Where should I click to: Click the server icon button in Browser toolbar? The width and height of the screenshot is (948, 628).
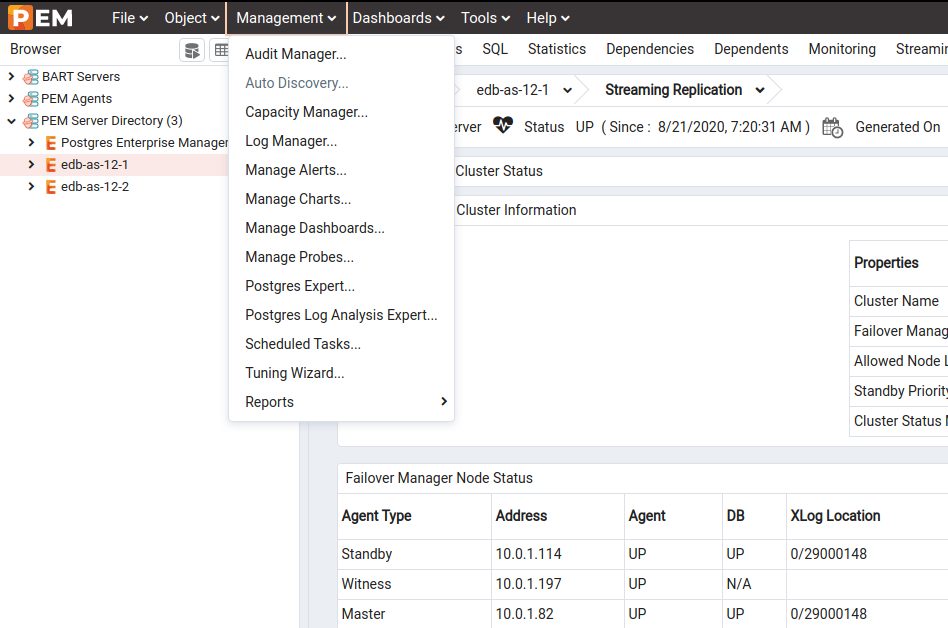(192, 50)
